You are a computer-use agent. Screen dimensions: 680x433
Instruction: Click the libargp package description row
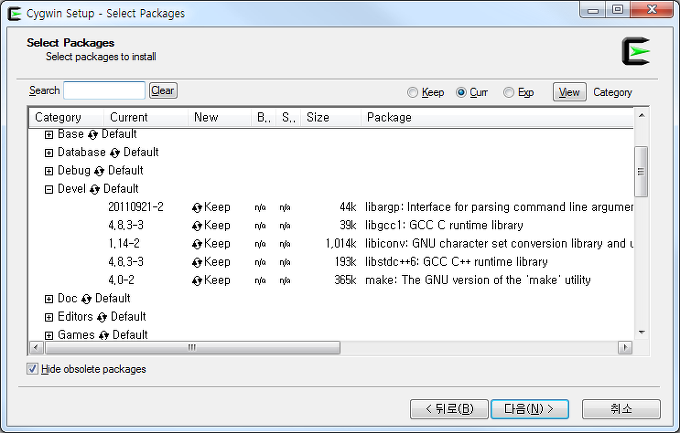point(499,207)
